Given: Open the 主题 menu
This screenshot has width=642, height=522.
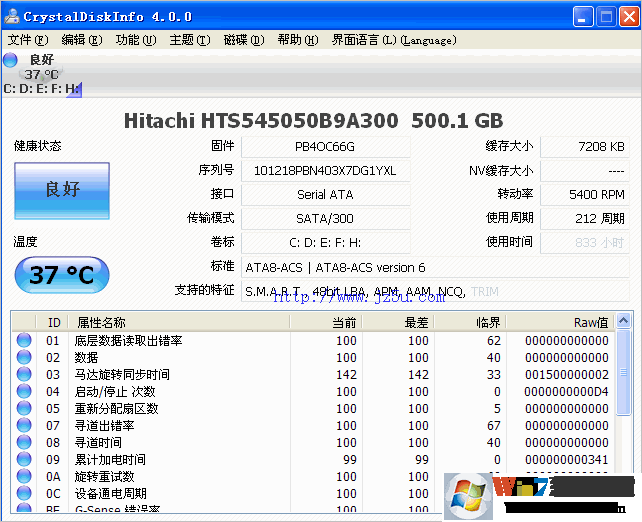Looking at the screenshot, I should (x=189, y=40).
